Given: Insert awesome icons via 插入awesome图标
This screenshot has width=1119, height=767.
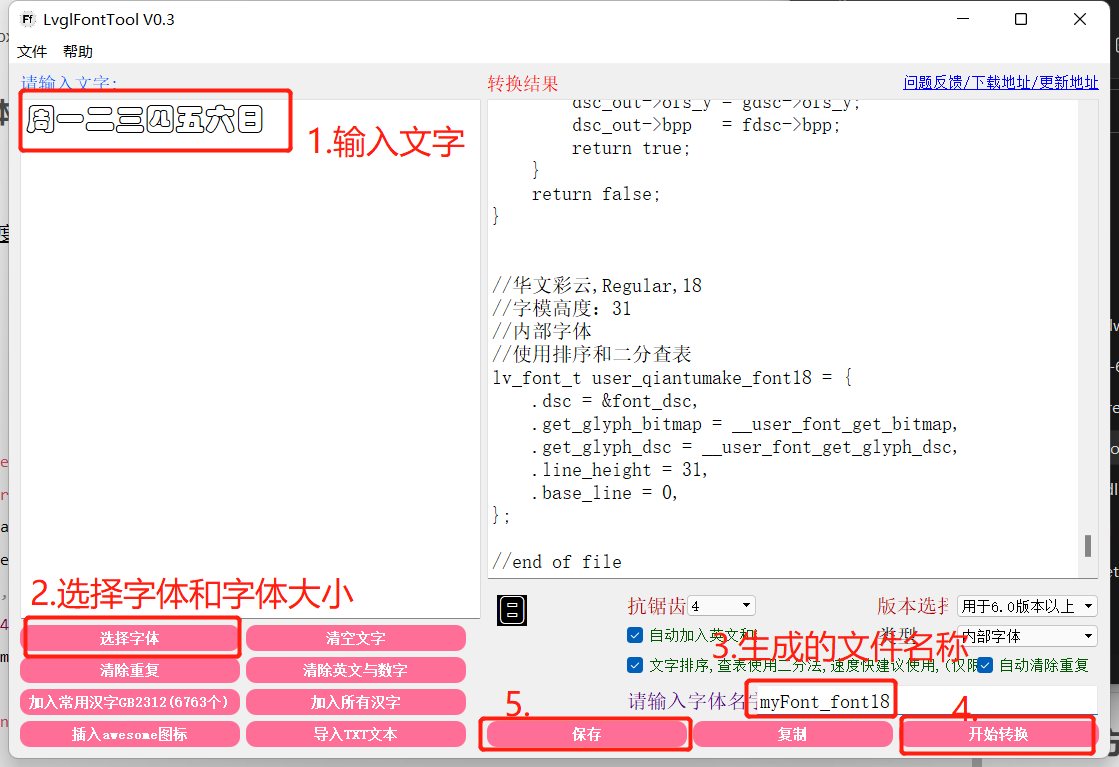Looking at the screenshot, I should coord(130,733).
